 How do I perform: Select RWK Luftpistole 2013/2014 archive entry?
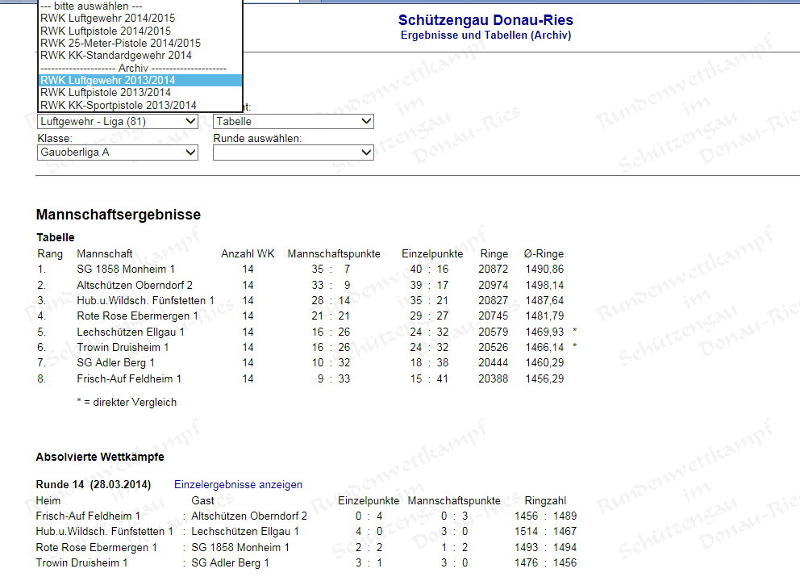(140, 92)
